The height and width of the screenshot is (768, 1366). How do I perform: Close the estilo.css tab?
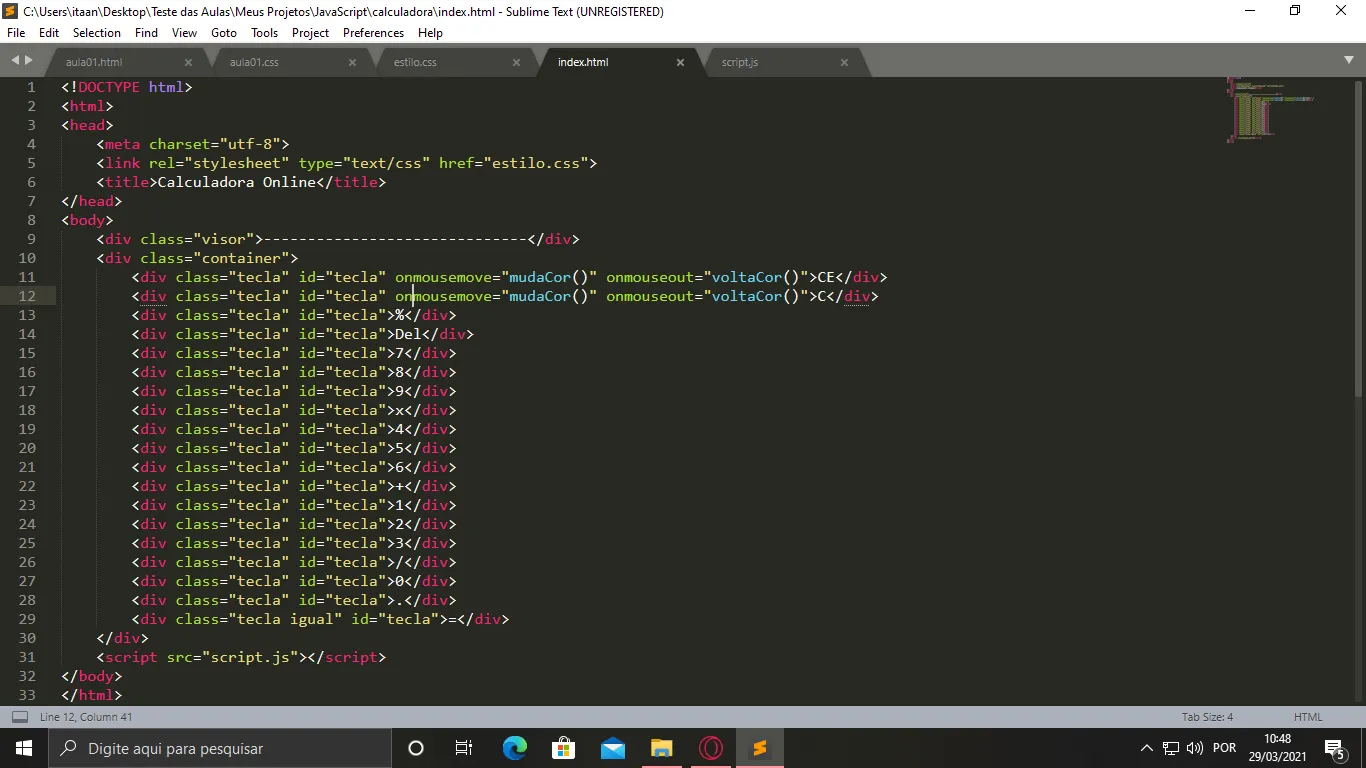point(516,62)
